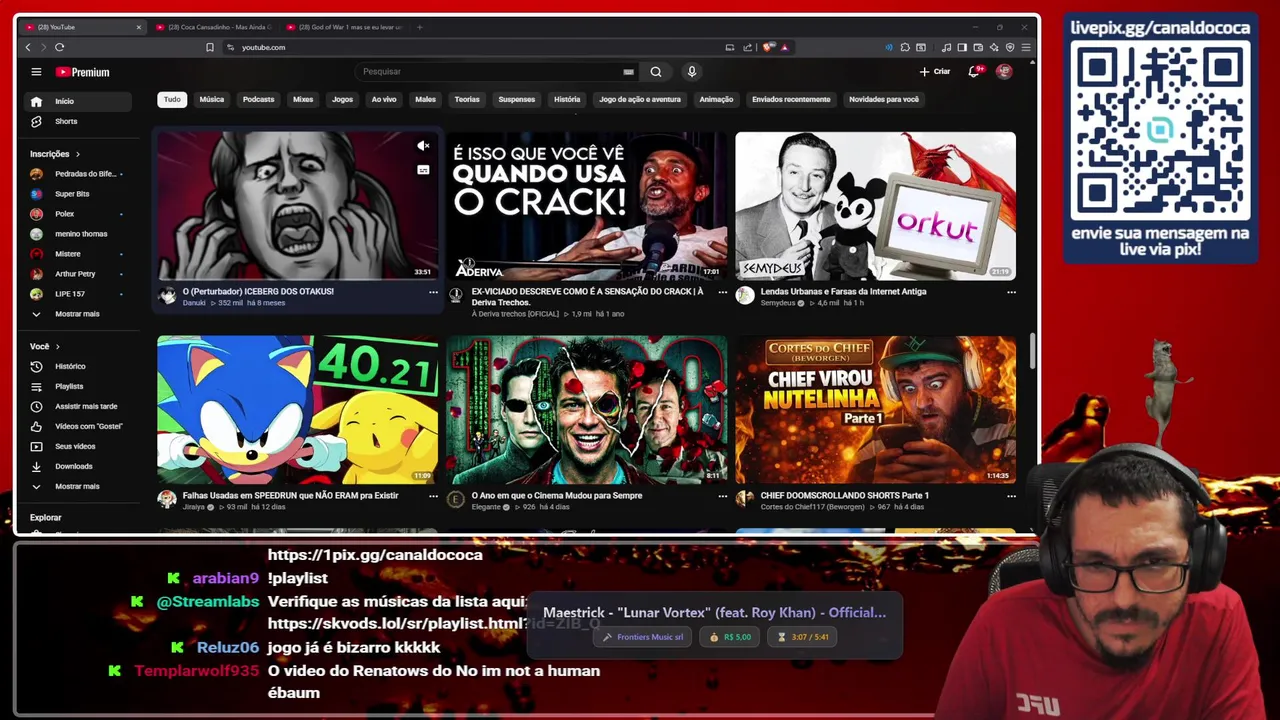Image resolution: width=1280 pixels, height=720 pixels.
Task: Open LIPE 157 subscription channel
Action: click(x=78, y=294)
